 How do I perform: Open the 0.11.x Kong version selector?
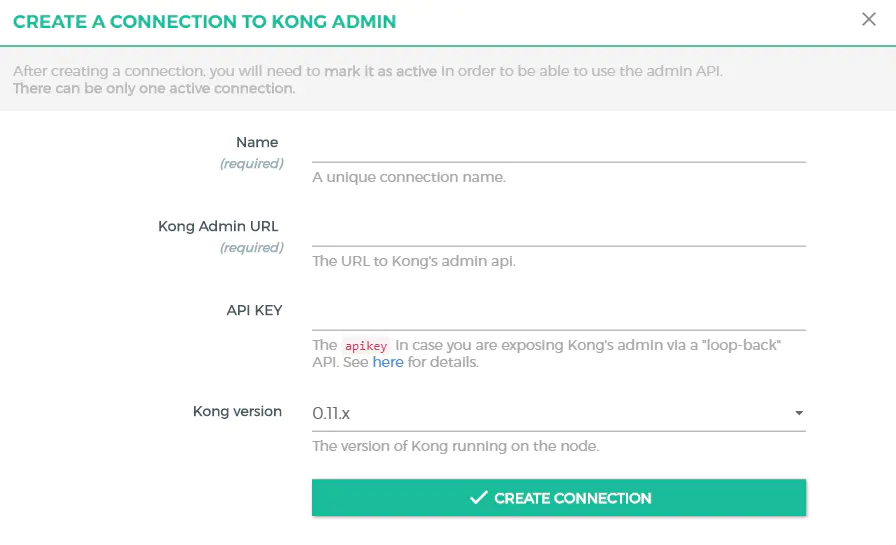[556, 412]
